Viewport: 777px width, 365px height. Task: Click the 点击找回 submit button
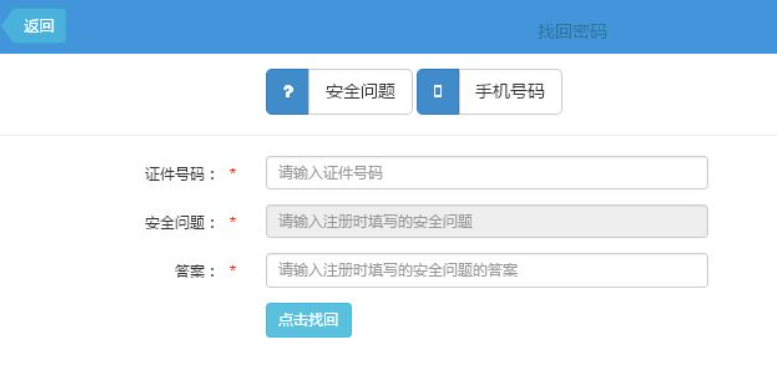point(309,320)
